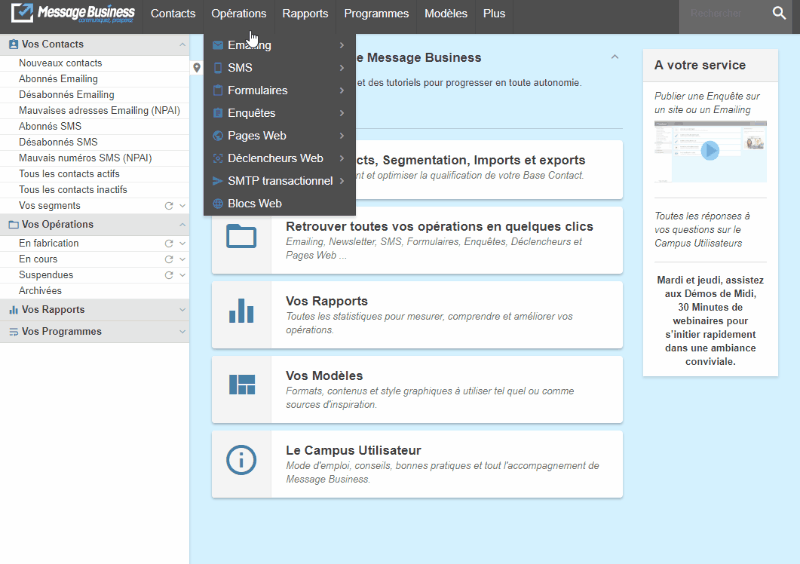
Task: Click the SMTP transactionnel arrow icon
Action: coord(218,181)
